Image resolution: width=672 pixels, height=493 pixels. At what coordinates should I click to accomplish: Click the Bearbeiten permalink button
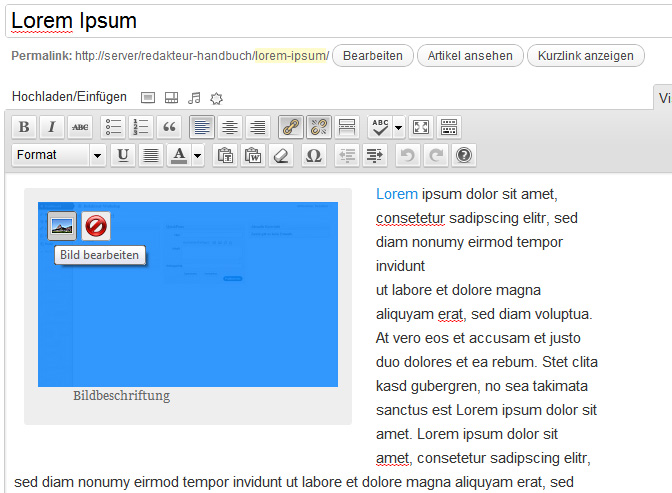coord(372,56)
